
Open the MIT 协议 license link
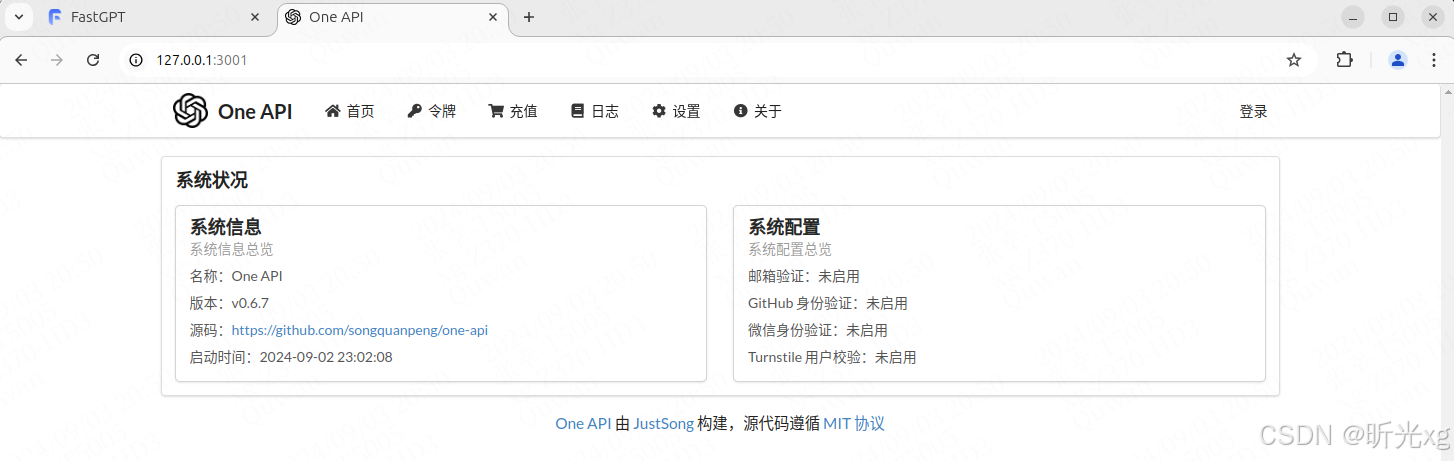click(854, 423)
